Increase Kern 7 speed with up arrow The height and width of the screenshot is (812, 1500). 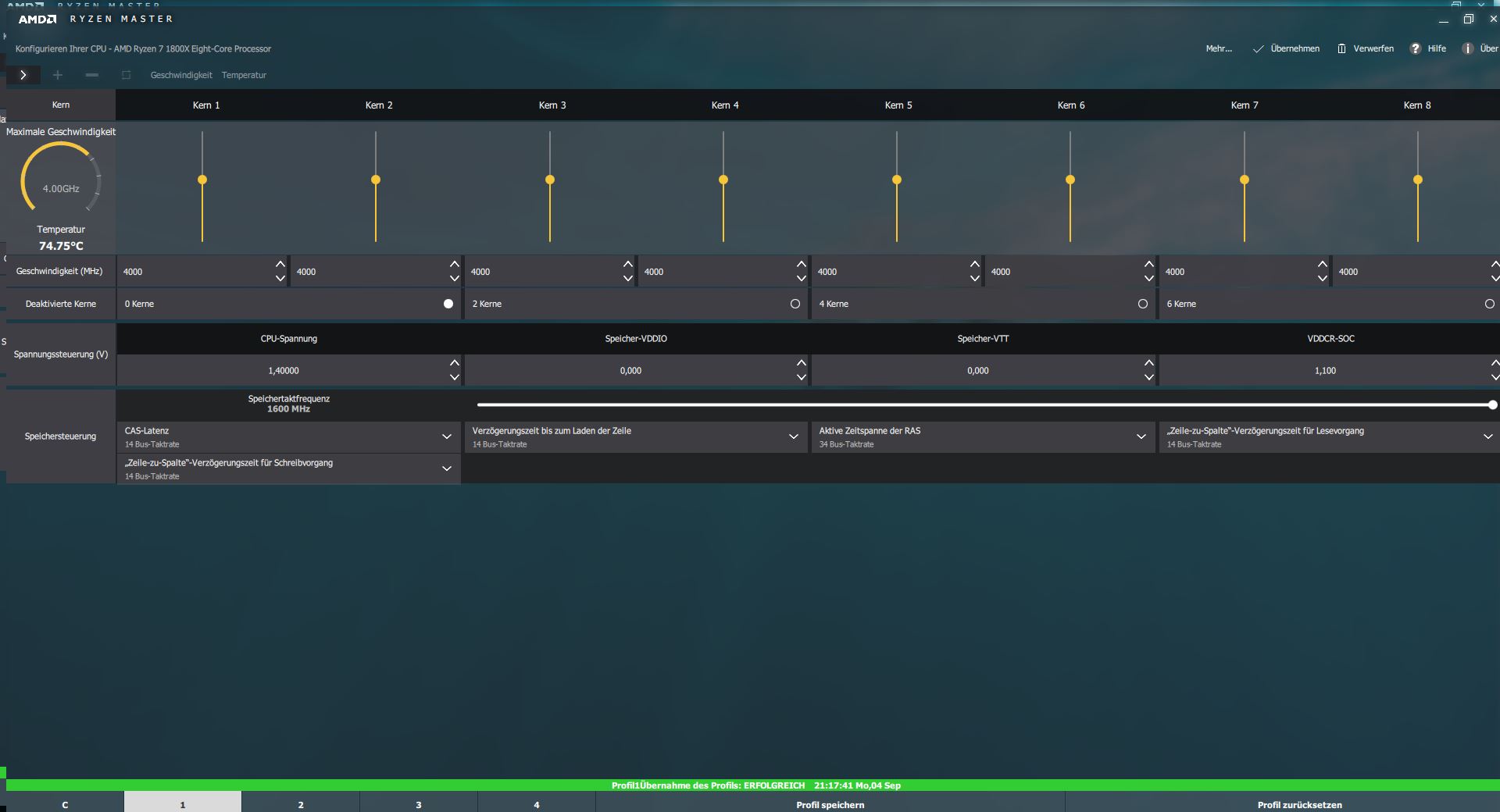click(x=1323, y=264)
